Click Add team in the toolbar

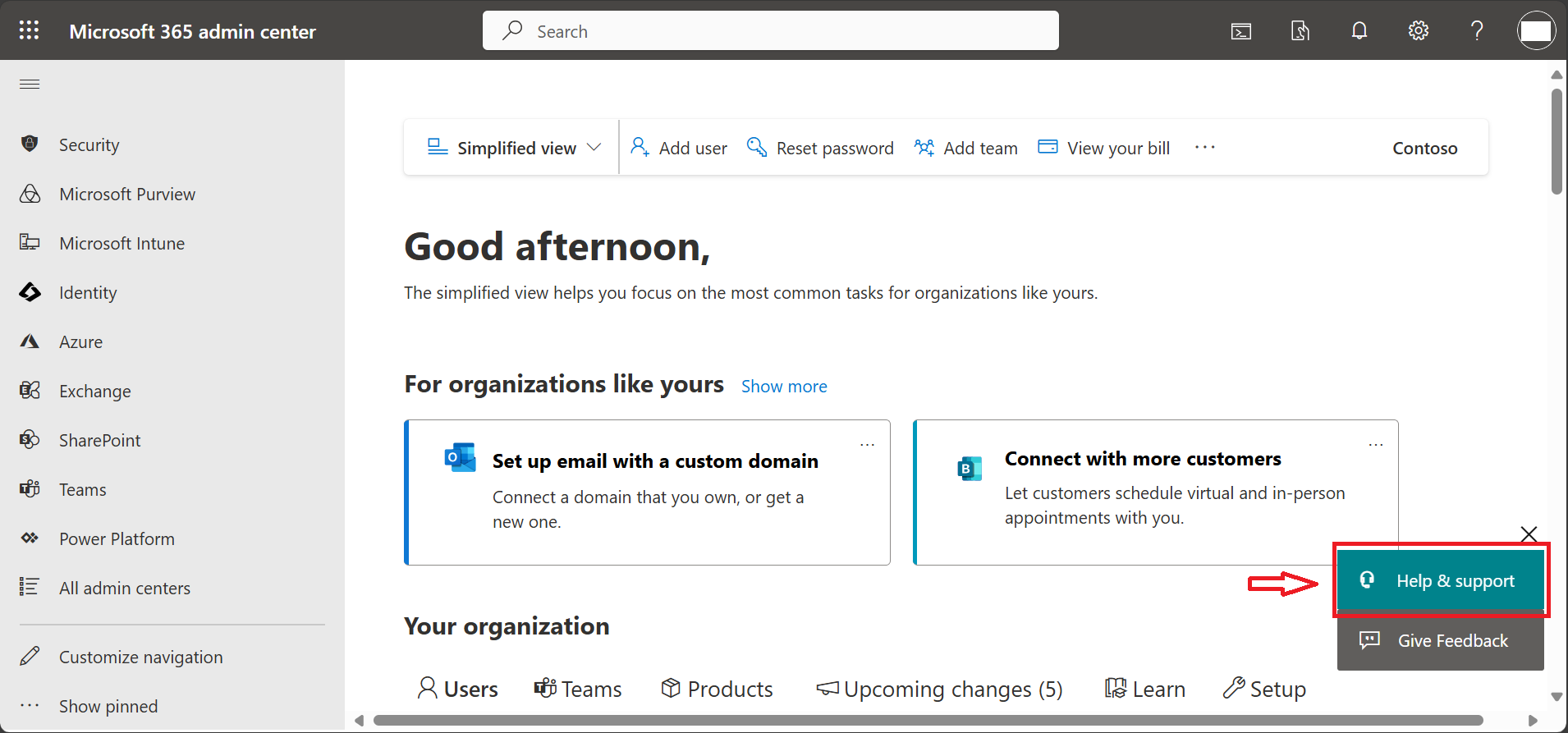point(966,148)
